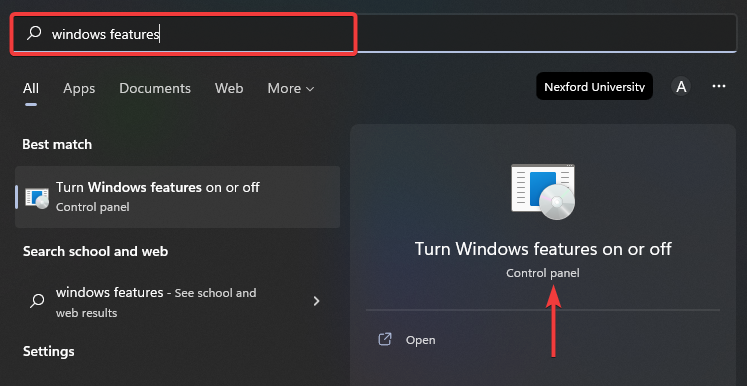747x386 pixels.
Task: Open the Documents filter tab
Action: click(x=155, y=88)
